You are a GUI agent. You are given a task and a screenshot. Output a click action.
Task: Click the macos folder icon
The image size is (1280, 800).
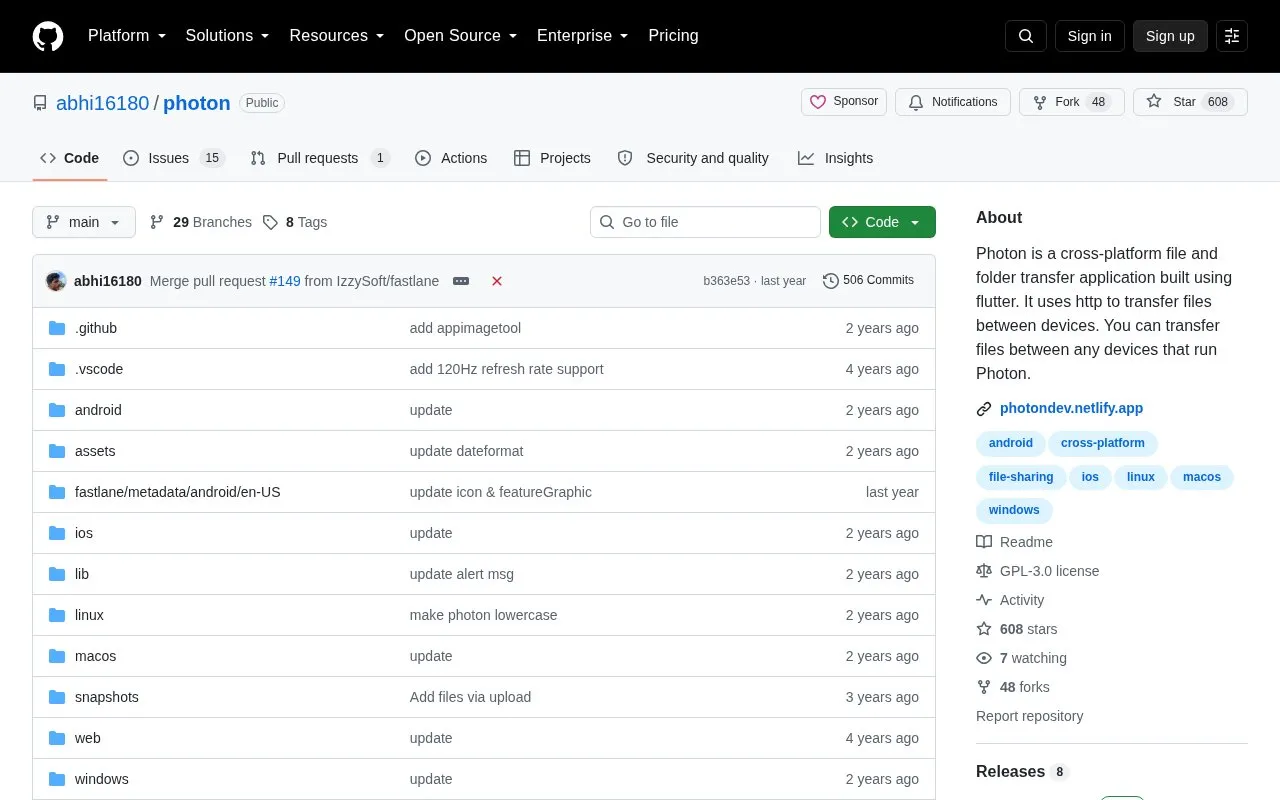(57, 656)
